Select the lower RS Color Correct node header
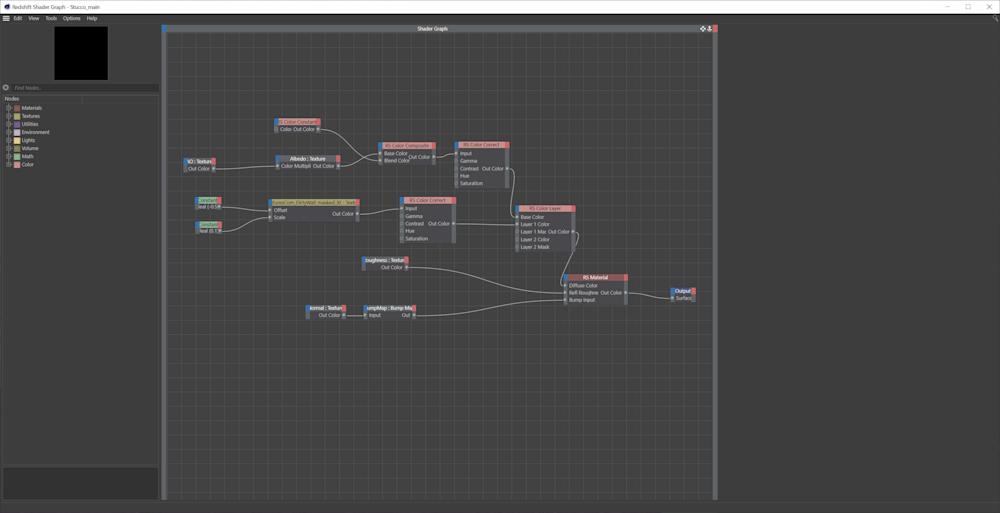1000x513 pixels. [428, 200]
